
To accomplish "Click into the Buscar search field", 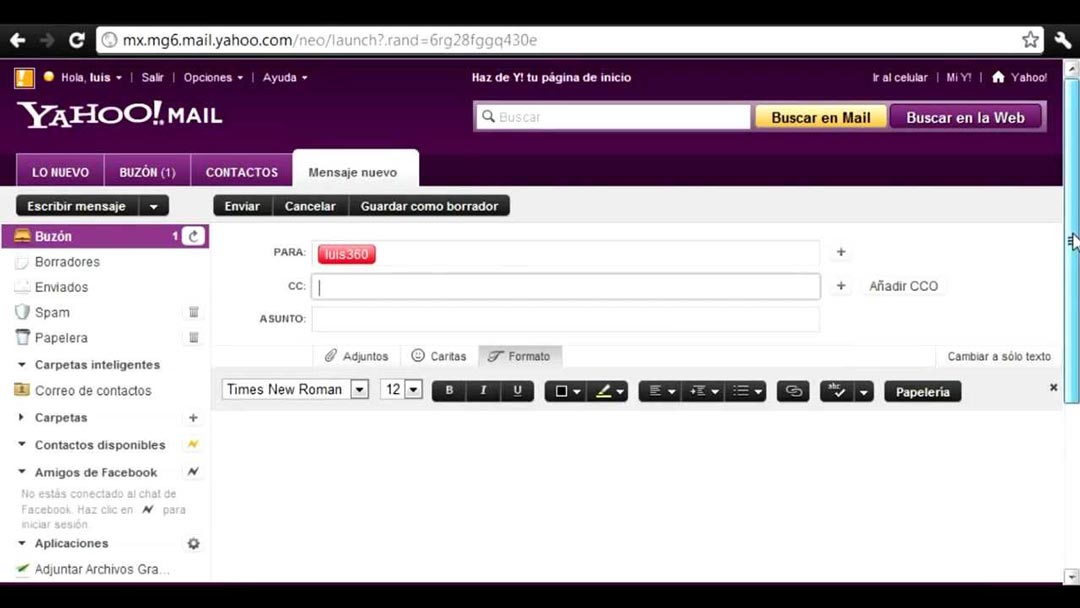I will 612,117.
